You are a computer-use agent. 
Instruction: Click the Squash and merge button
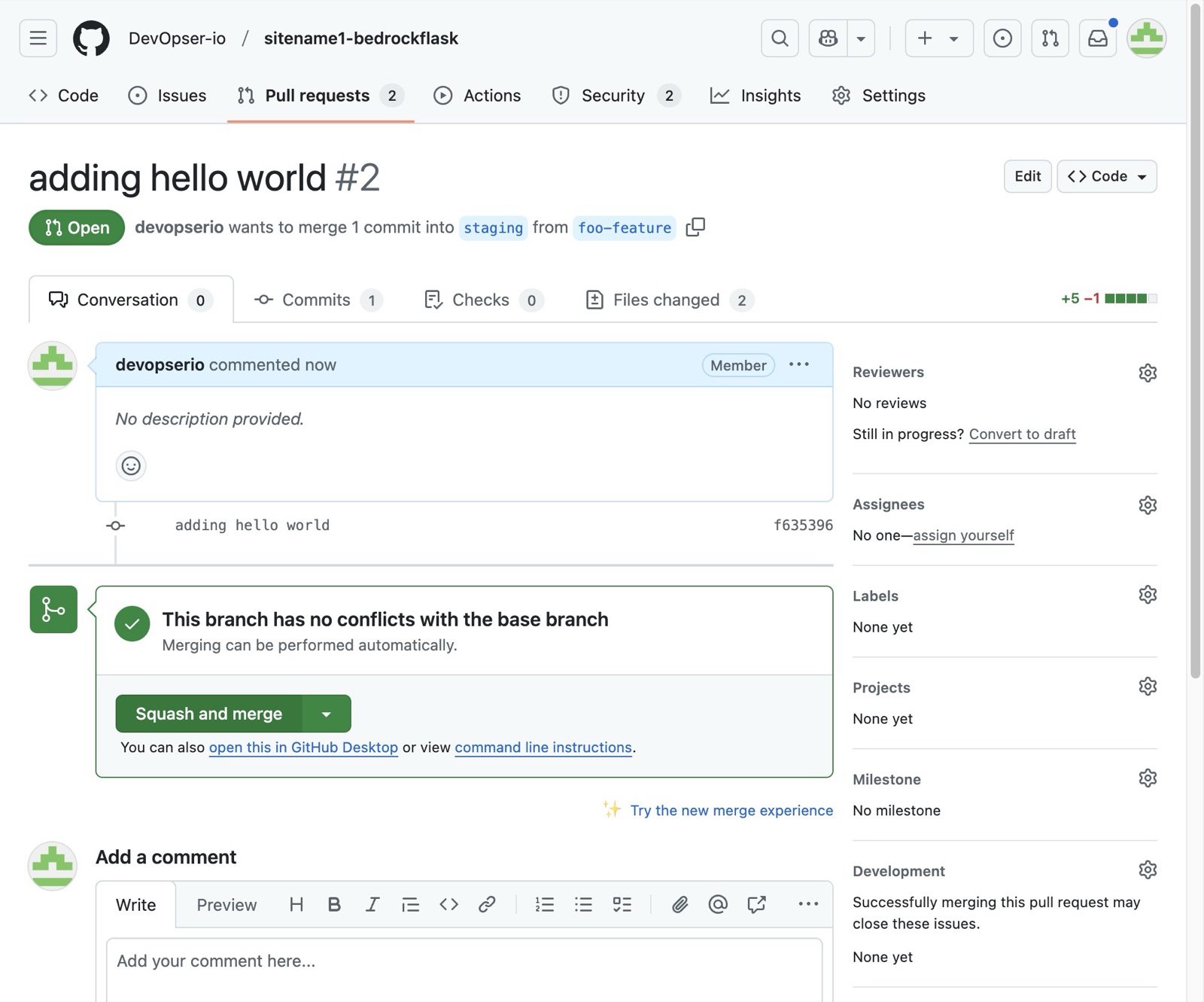coord(208,714)
